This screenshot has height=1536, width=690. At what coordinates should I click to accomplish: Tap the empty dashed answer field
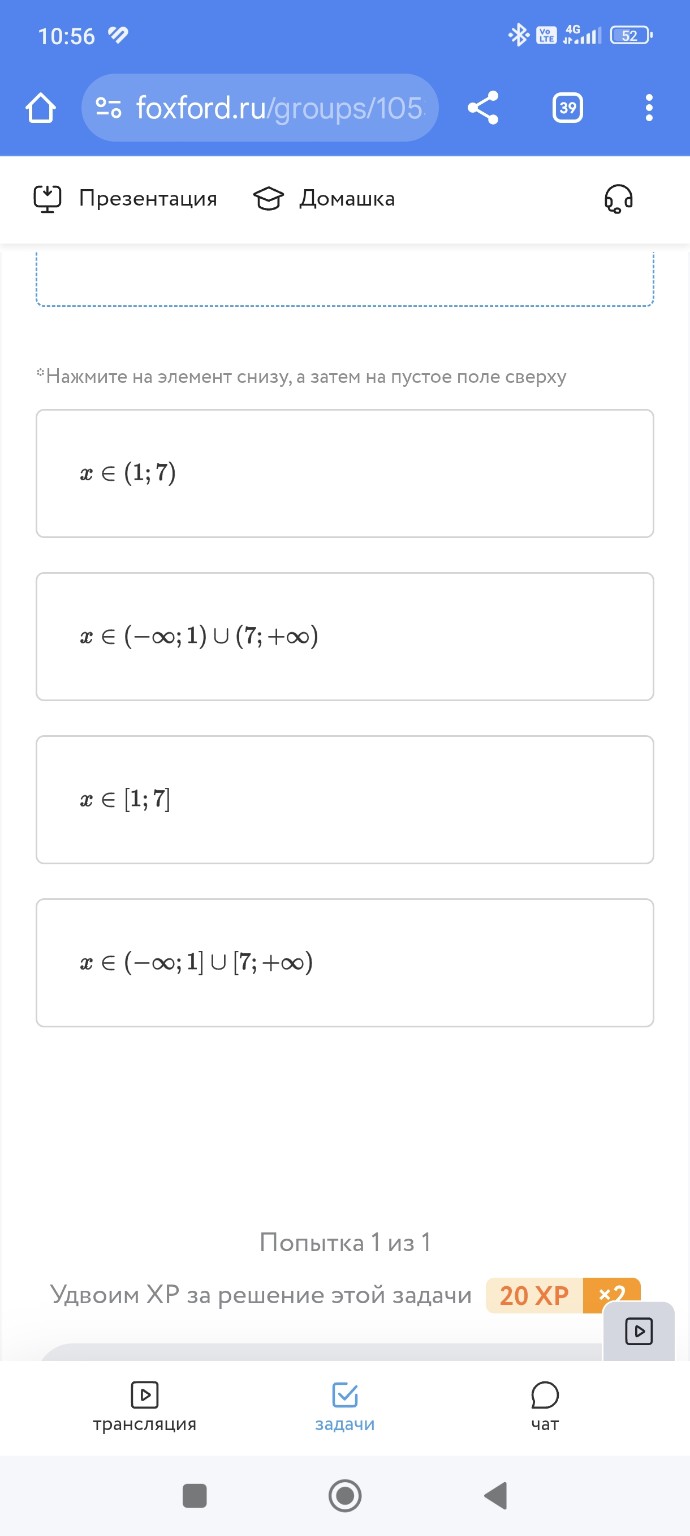click(344, 280)
